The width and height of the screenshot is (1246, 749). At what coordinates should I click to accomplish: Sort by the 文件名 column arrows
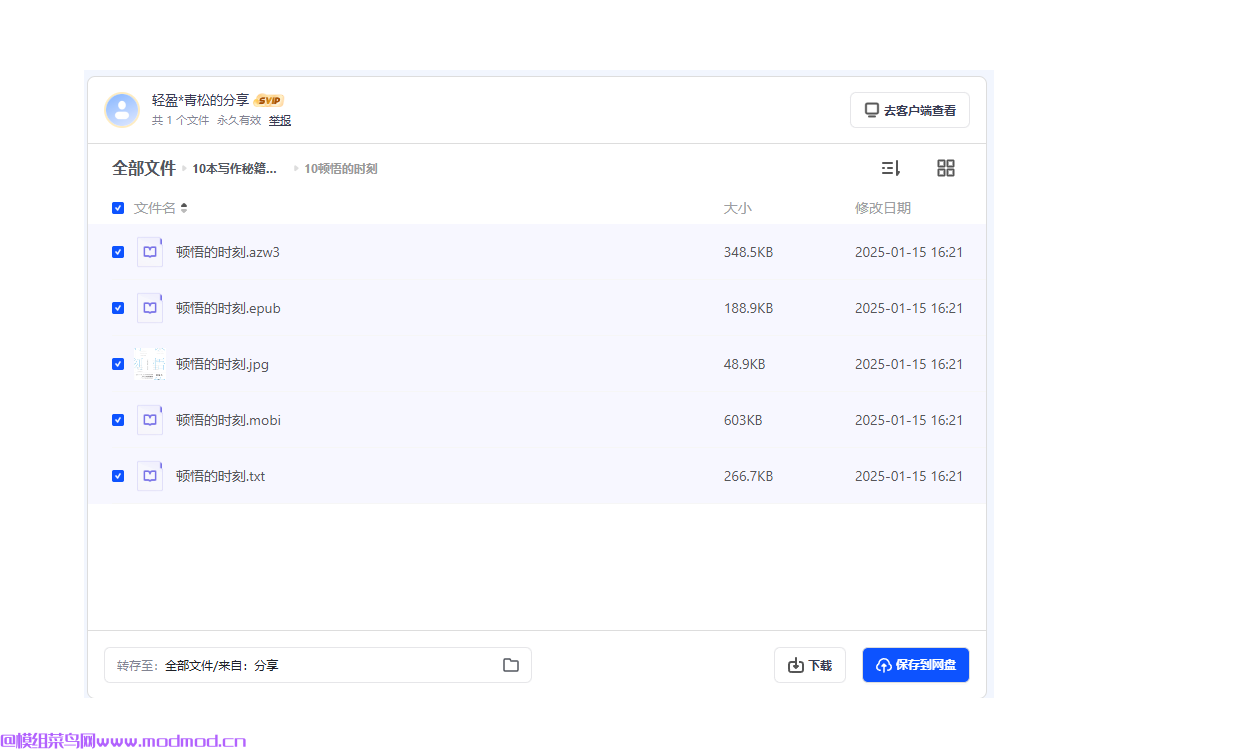(184, 208)
